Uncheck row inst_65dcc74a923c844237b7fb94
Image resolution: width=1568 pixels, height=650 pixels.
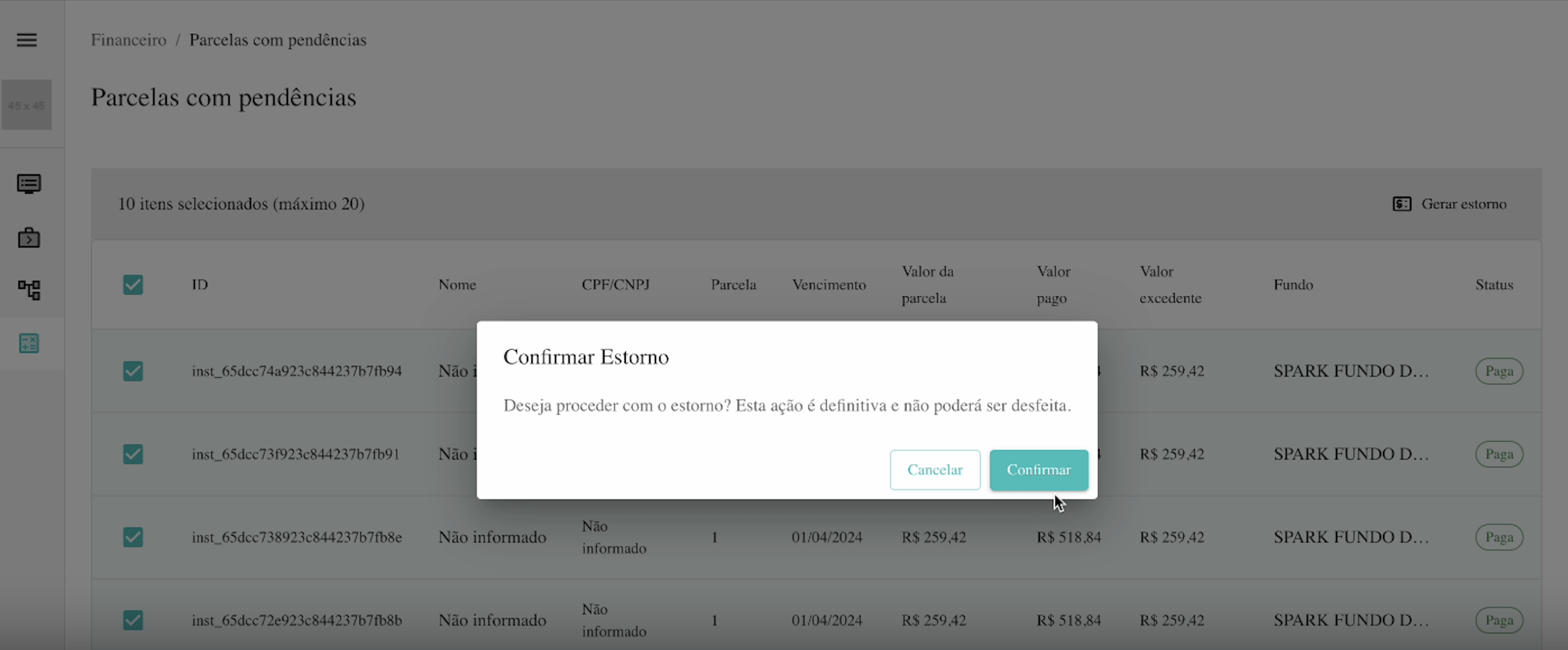(x=133, y=371)
